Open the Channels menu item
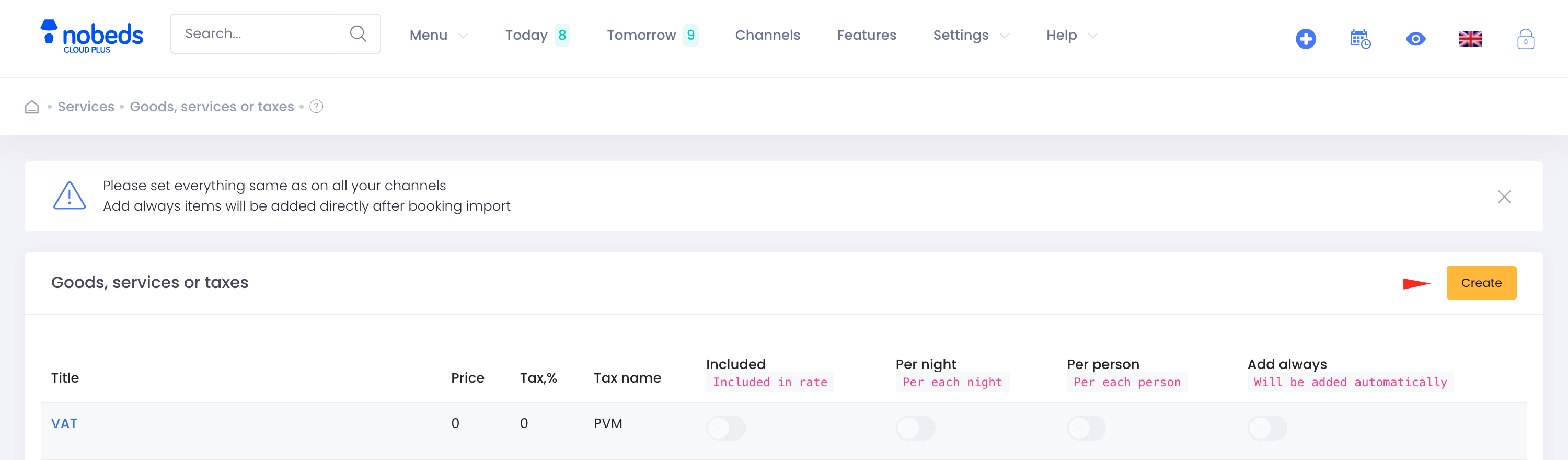Image resolution: width=1568 pixels, height=460 pixels. click(x=767, y=36)
